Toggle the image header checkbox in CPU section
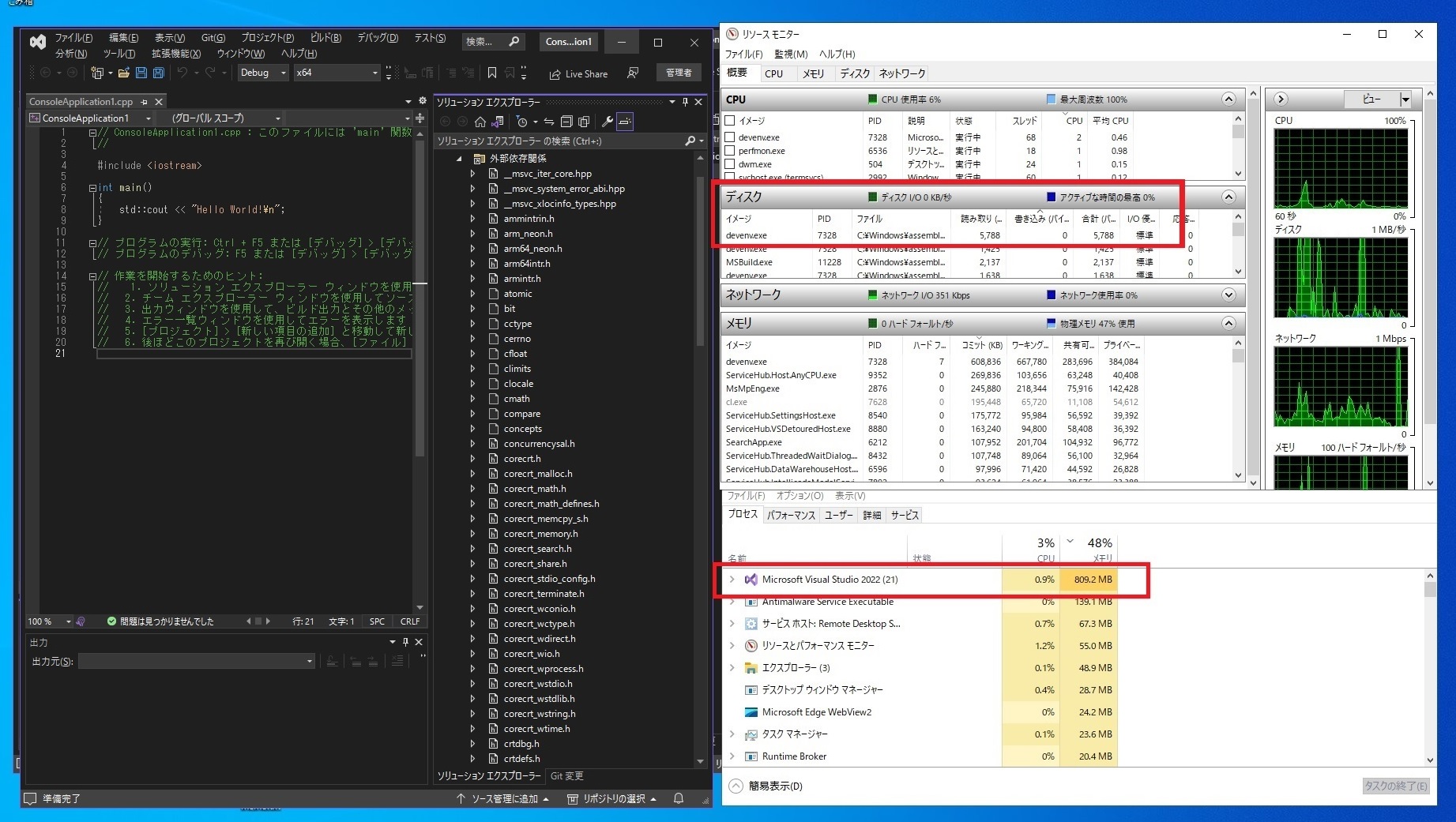This screenshot has height=822, width=1456. point(730,121)
